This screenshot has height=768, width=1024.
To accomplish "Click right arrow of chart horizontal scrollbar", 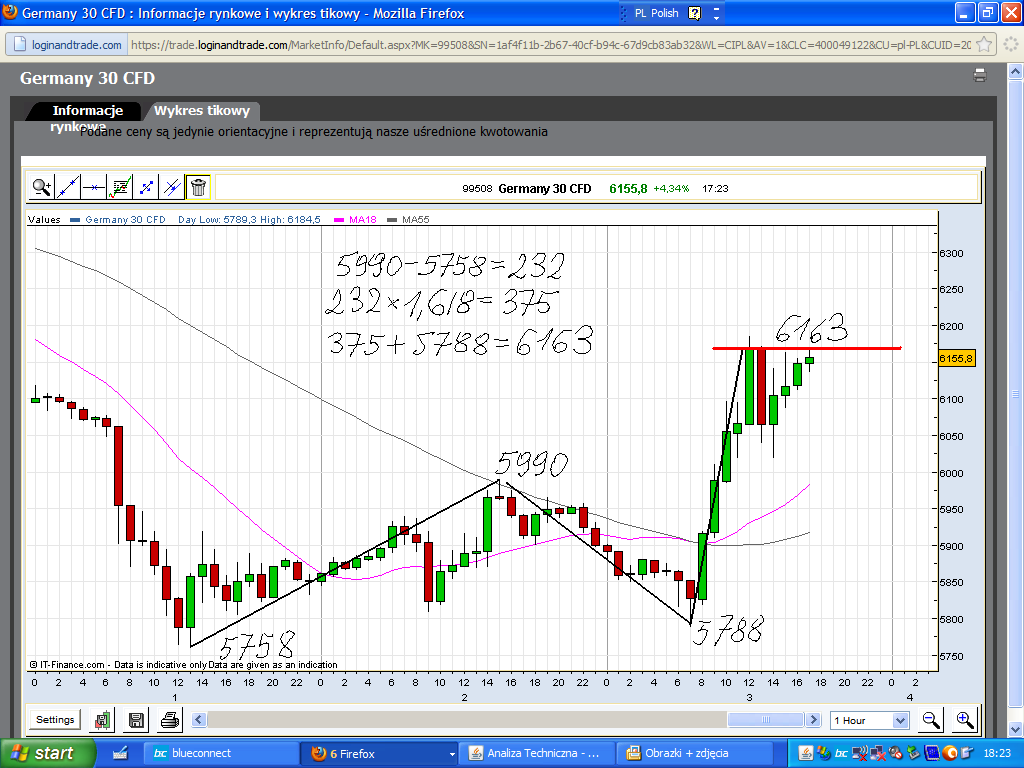I will pos(813,720).
